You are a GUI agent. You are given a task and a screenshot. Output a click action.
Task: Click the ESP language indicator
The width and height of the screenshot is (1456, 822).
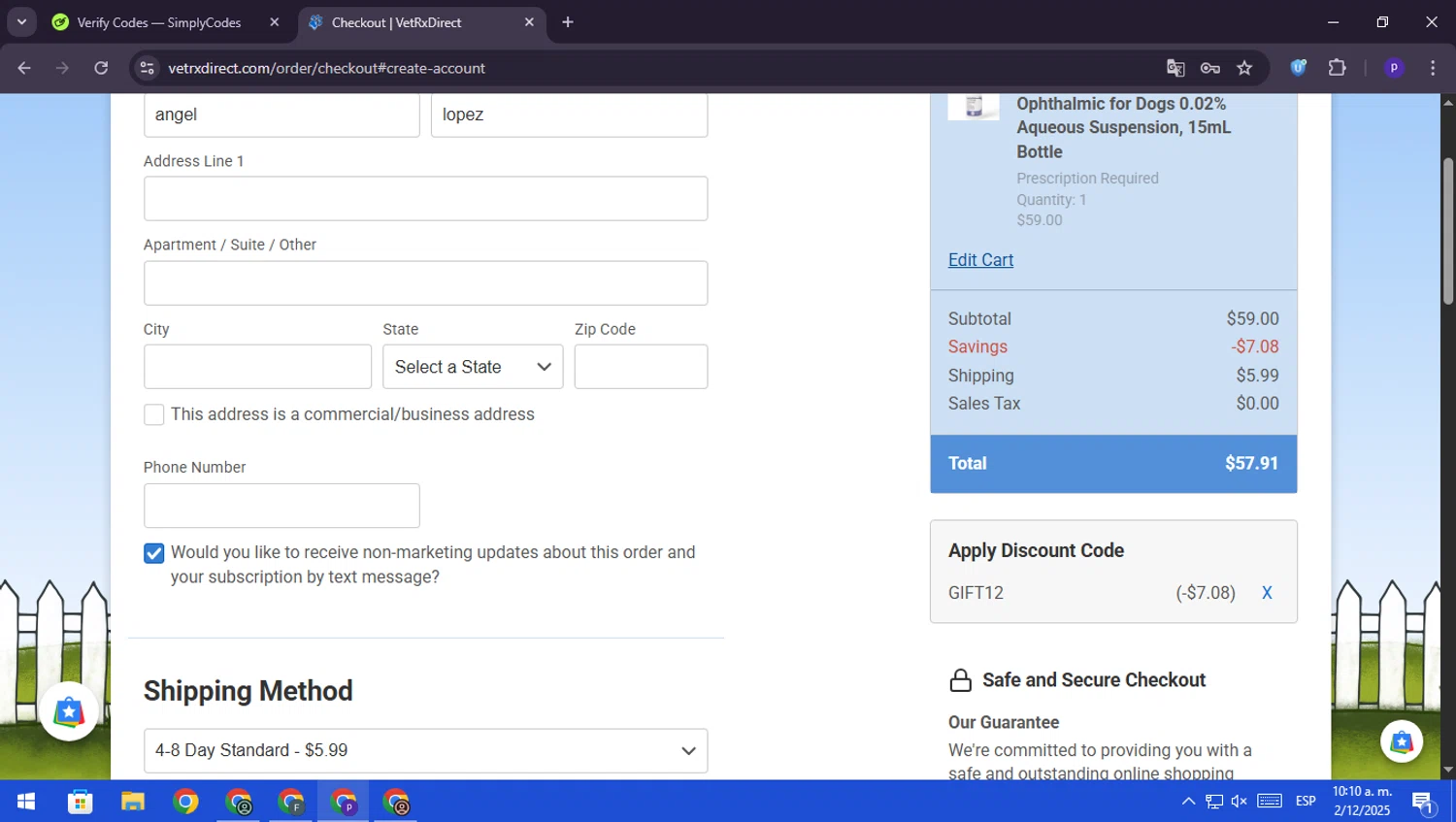point(1306,802)
